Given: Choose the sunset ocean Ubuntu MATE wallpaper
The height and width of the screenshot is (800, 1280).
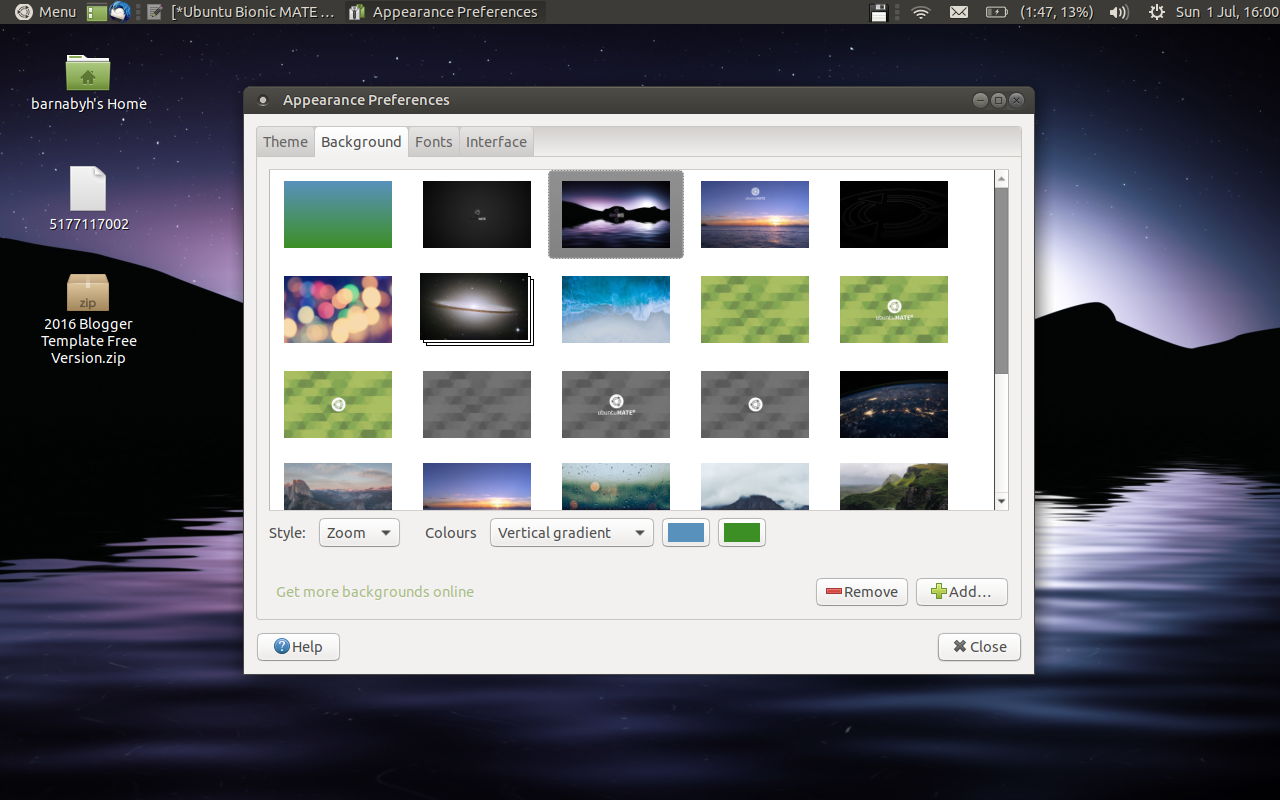Looking at the screenshot, I should pyautogui.click(x=755, y=214).
